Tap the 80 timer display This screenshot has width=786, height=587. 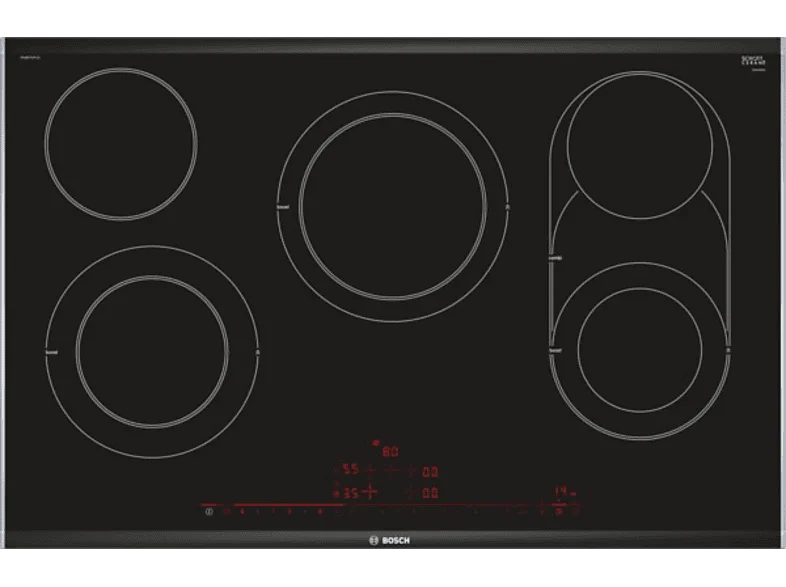click(x=390, y=452)
